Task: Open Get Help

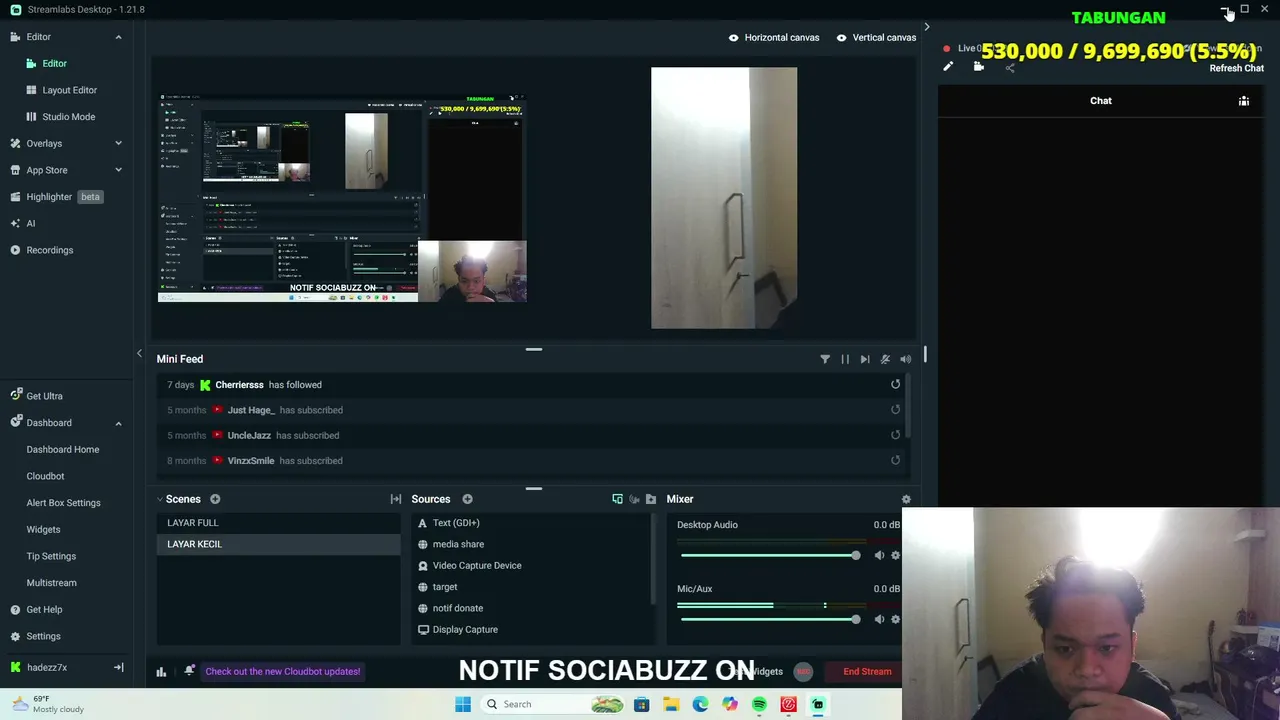Action: pyautogui.click(x=44, y=609)
